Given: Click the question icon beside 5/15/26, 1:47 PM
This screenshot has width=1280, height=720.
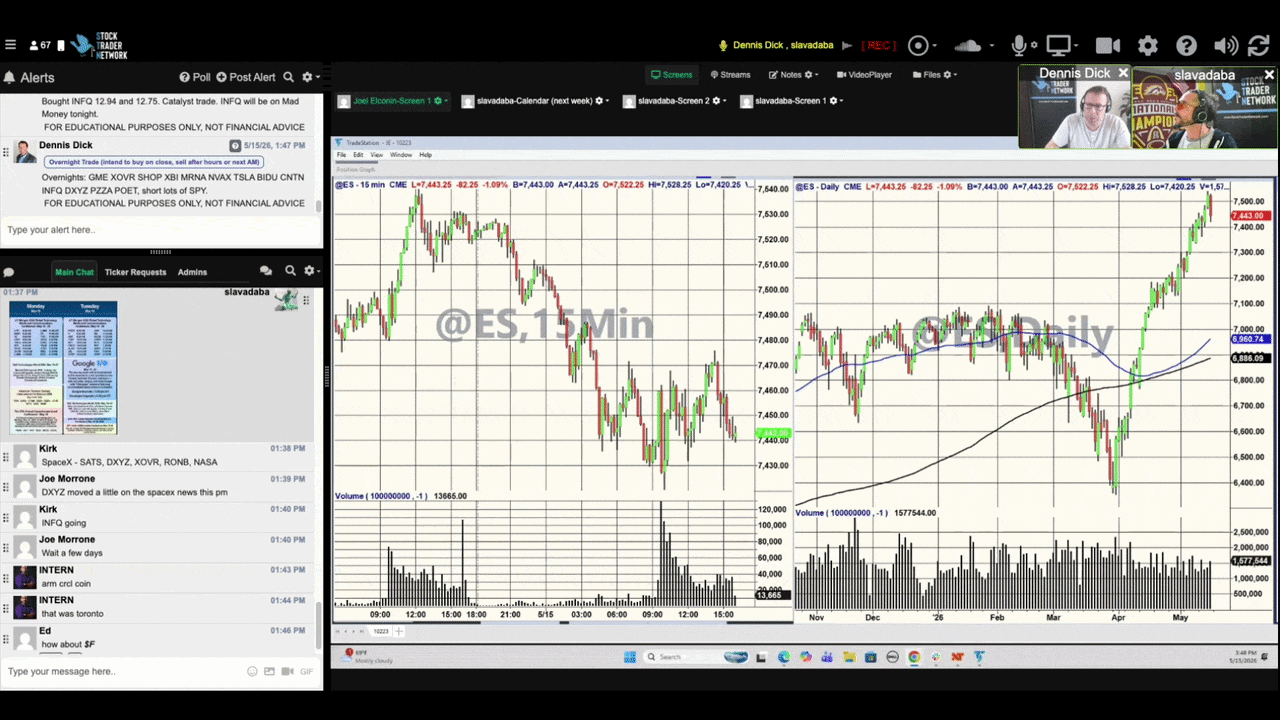Looking at the screenshot, I should 235,146.
